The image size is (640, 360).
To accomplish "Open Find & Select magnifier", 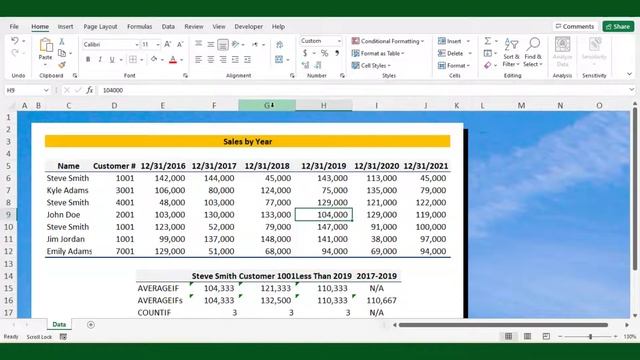I will tap(533, 52).
